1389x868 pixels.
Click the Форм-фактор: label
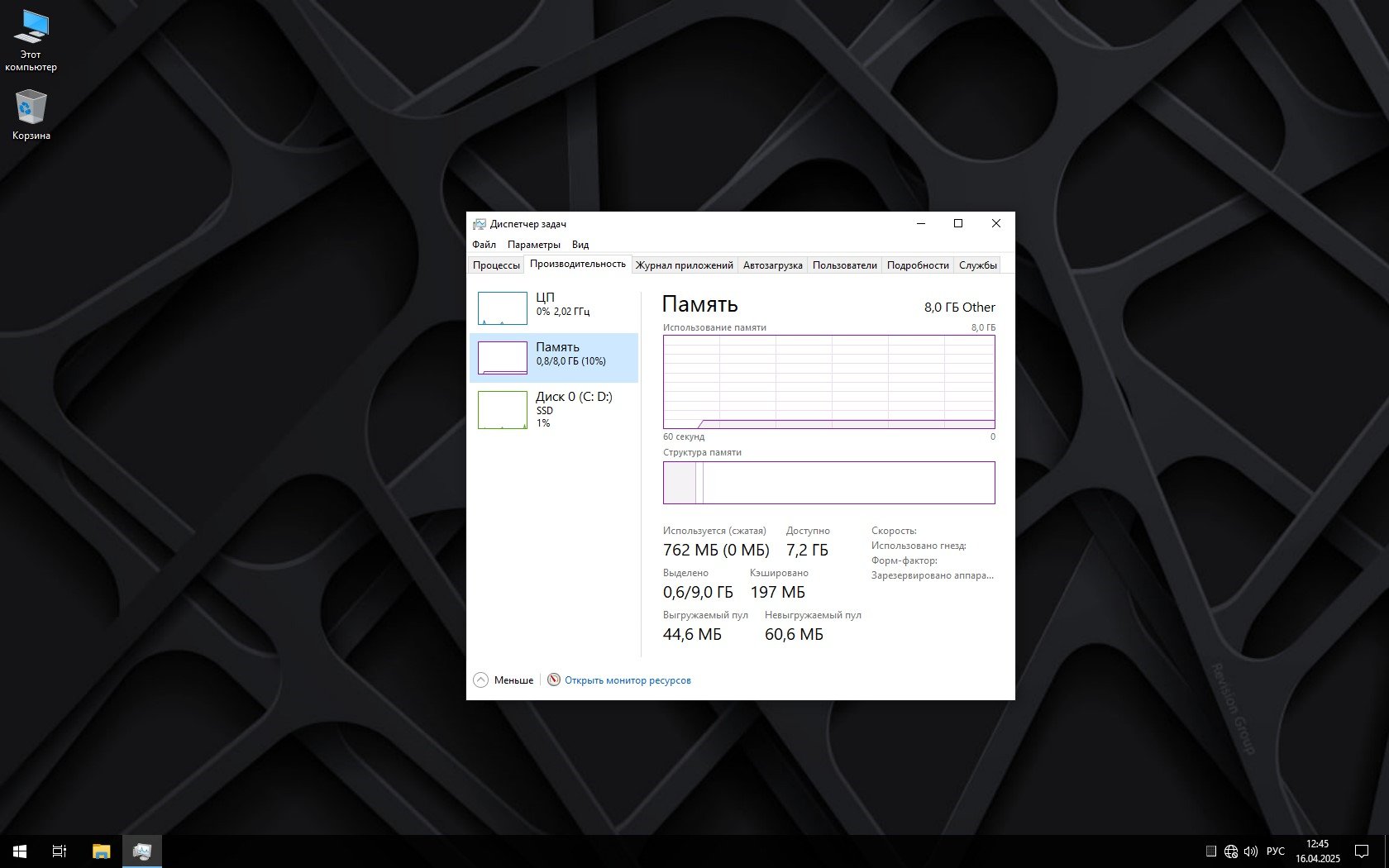pyautogui.click(x=905, y=560)
